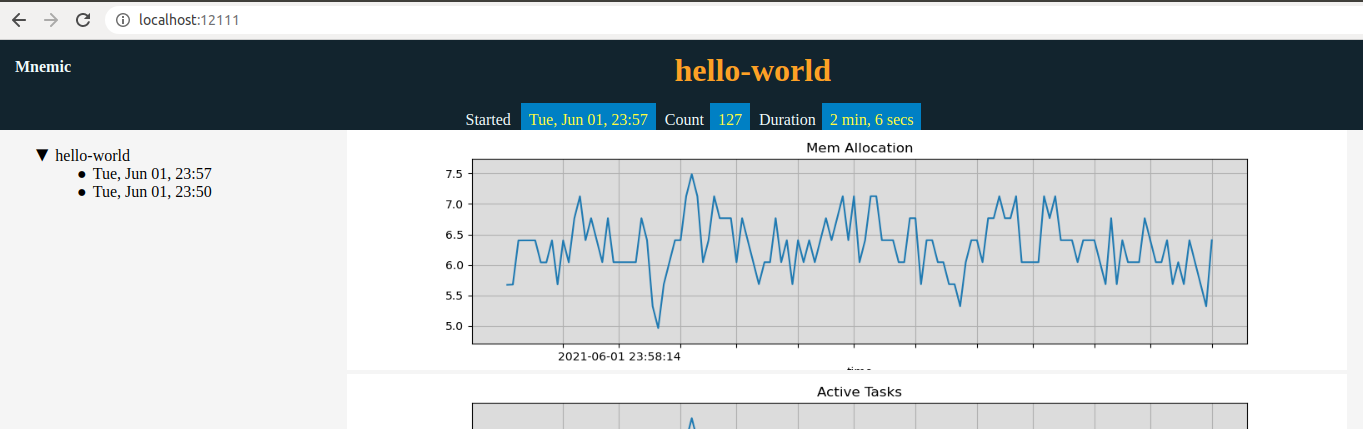Click the Count label in header
The width and height of the screenshot is (1363, 429).
684,119
